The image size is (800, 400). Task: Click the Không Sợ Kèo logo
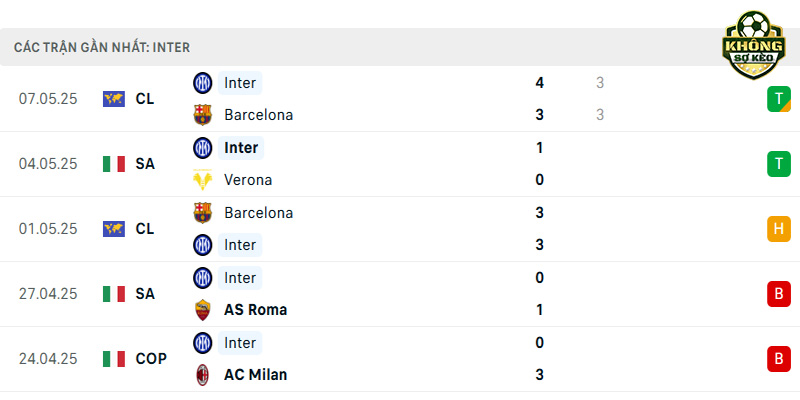click(753, 45)
